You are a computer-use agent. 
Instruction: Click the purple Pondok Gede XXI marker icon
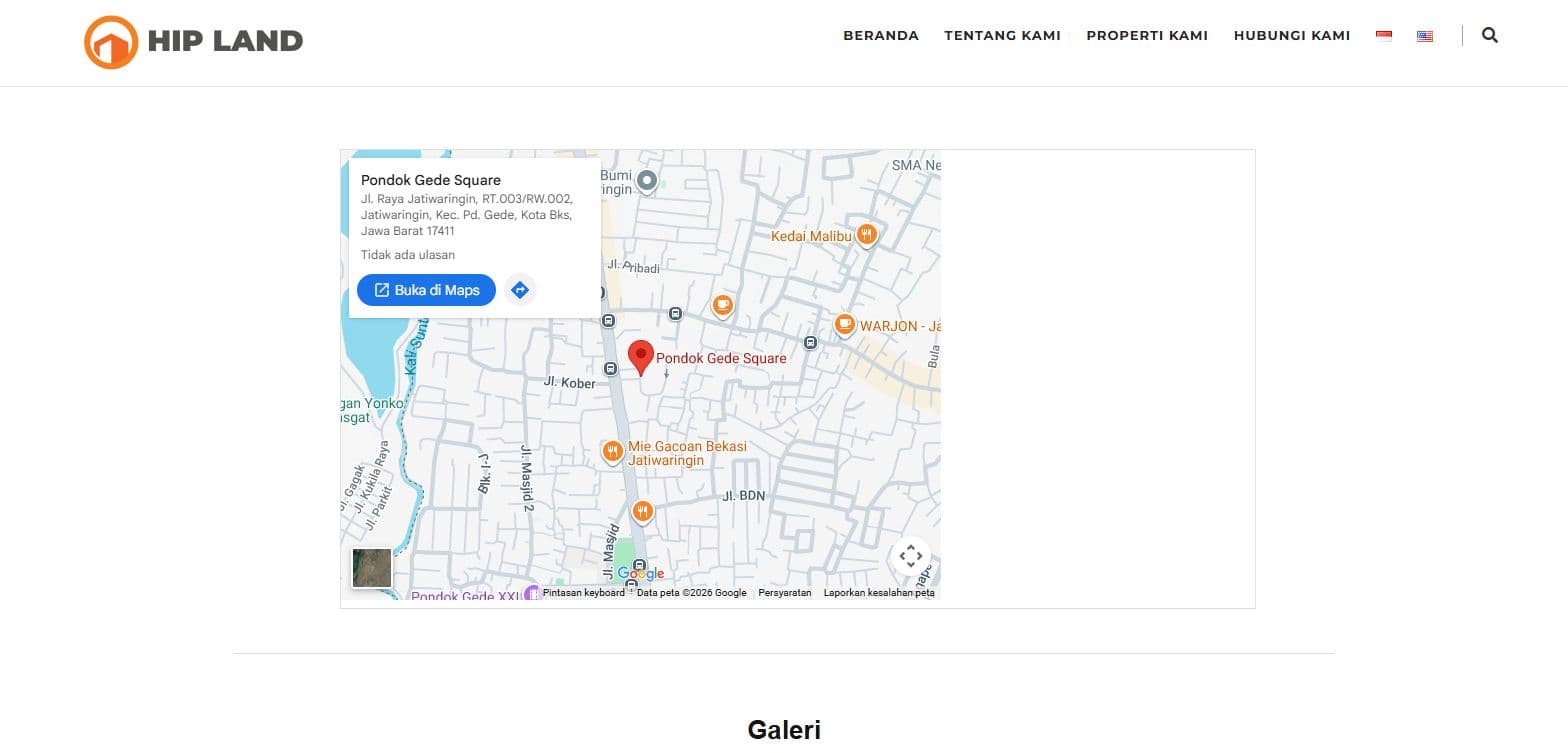click(x=532, y=593)
